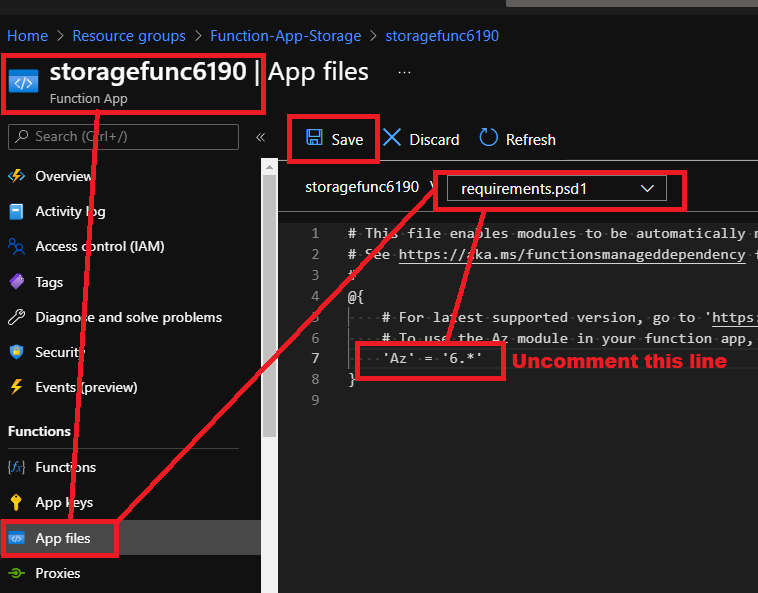Click the Security shield icon
The image size is (758, 593).
[16, 352]
